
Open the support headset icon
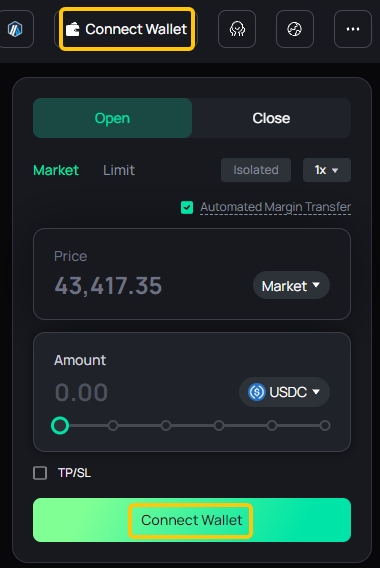[237, 29]
